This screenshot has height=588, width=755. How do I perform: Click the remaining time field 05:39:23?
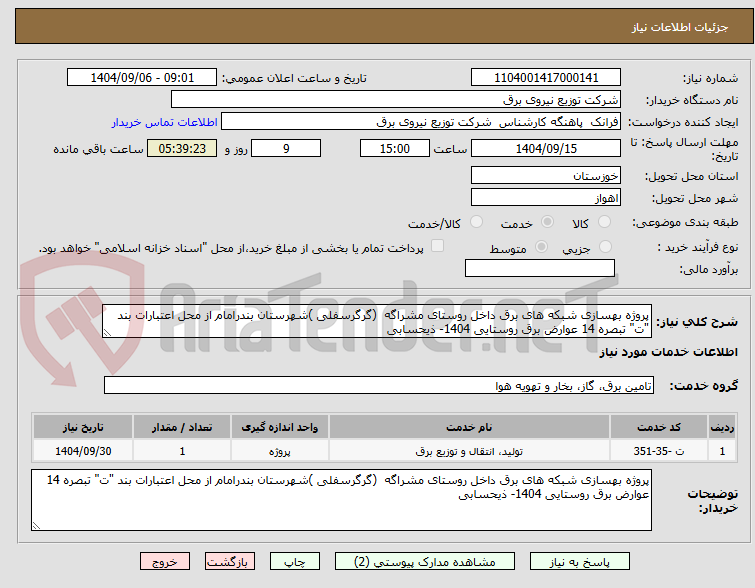click(182, 148)
